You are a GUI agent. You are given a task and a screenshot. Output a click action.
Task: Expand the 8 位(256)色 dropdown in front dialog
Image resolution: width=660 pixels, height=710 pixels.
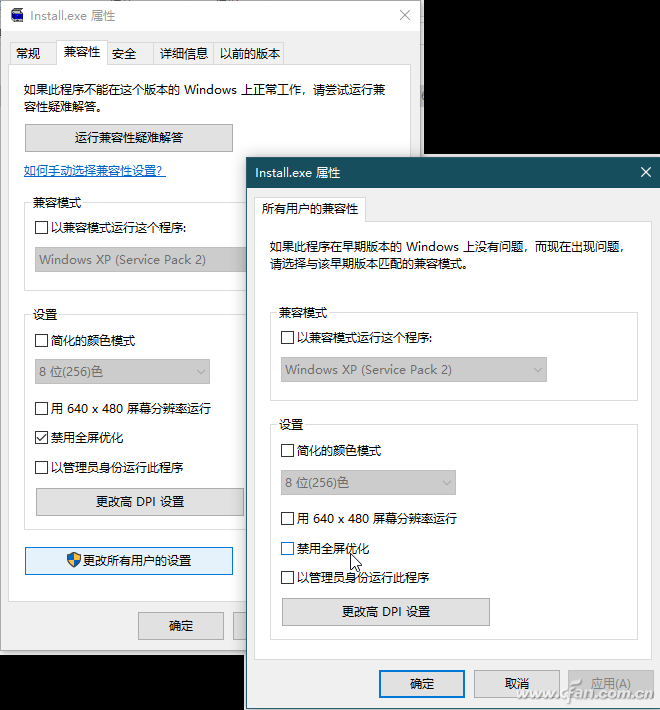(368, 483)
